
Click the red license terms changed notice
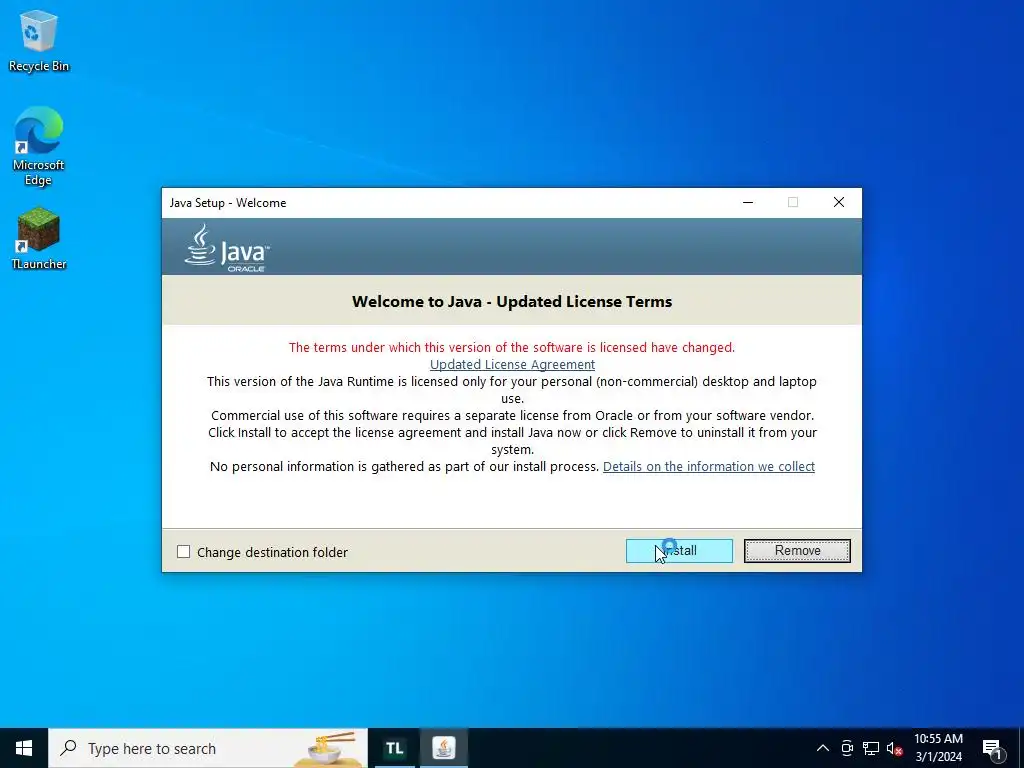point(512,347)
